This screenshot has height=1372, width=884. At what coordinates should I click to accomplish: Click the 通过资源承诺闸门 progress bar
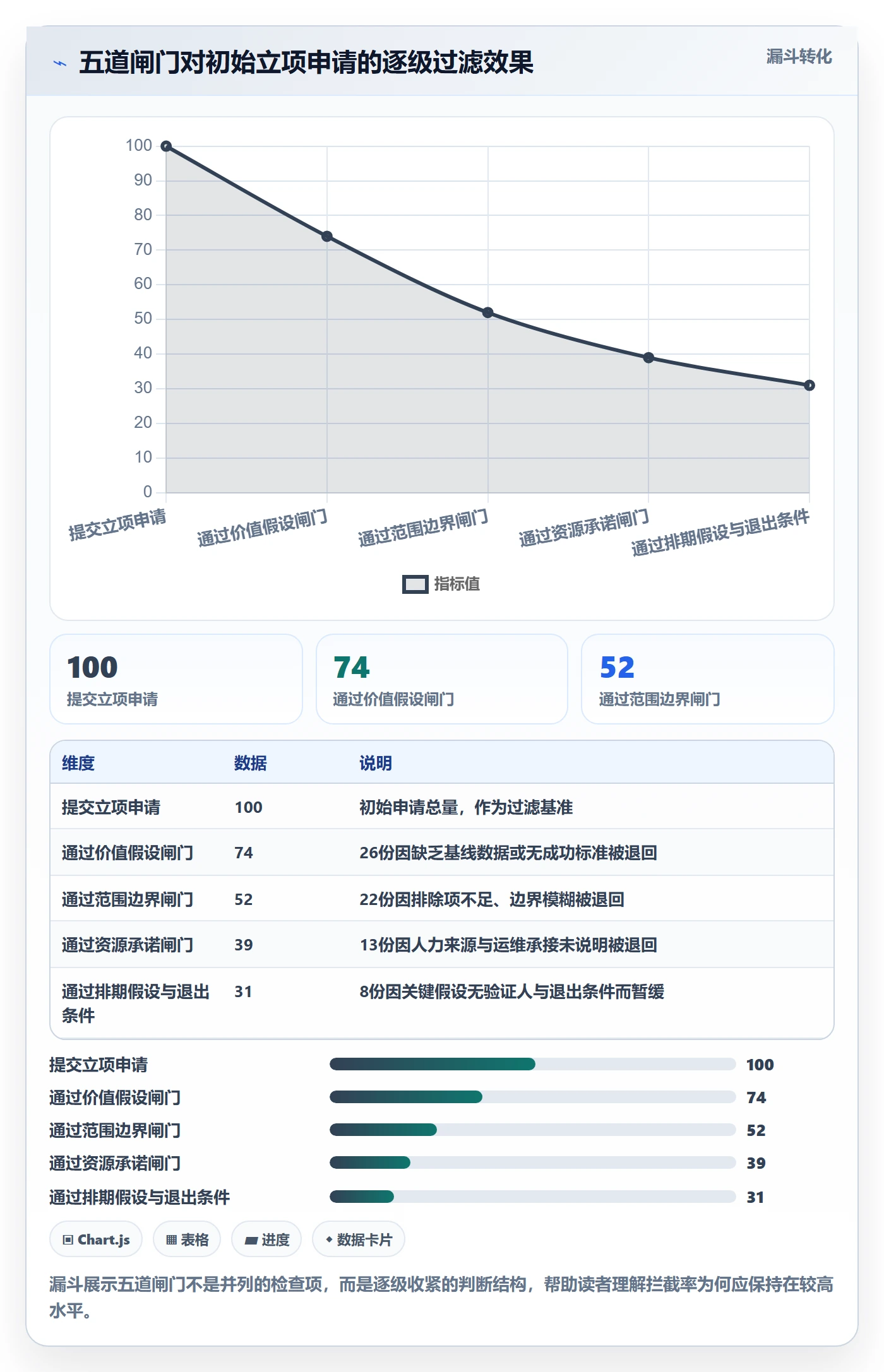pos(533,1163)
